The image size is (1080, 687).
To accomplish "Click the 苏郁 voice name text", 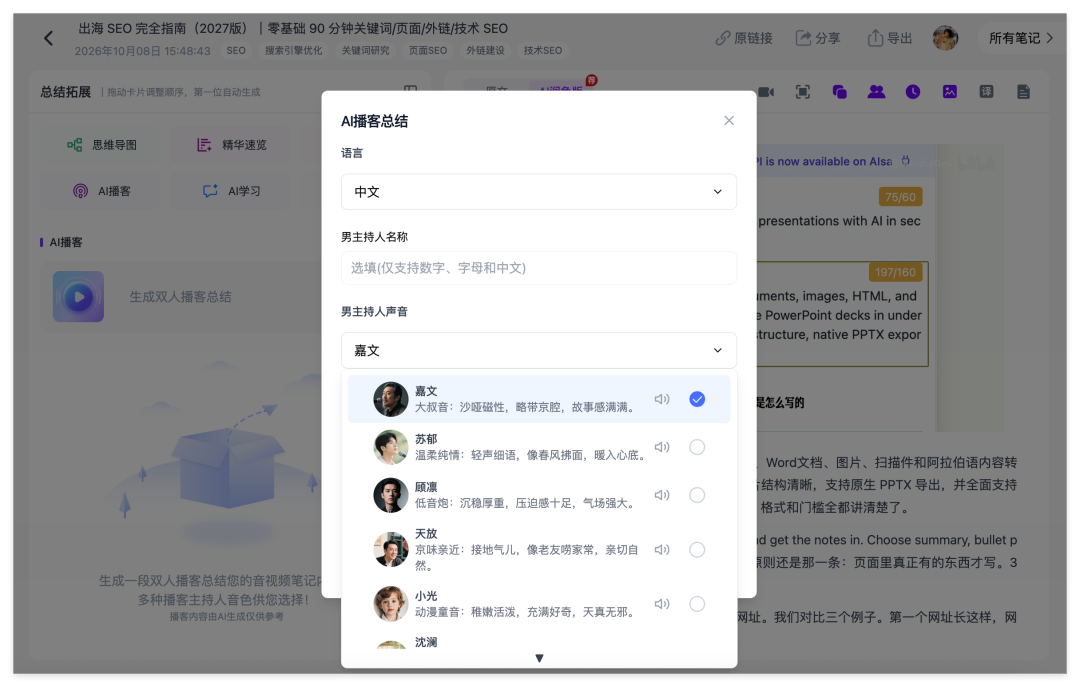I will coord(426,439).
